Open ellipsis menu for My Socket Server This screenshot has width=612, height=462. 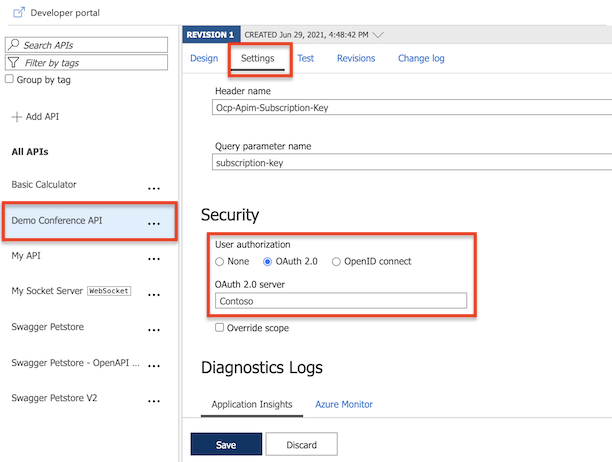point(154,294)
